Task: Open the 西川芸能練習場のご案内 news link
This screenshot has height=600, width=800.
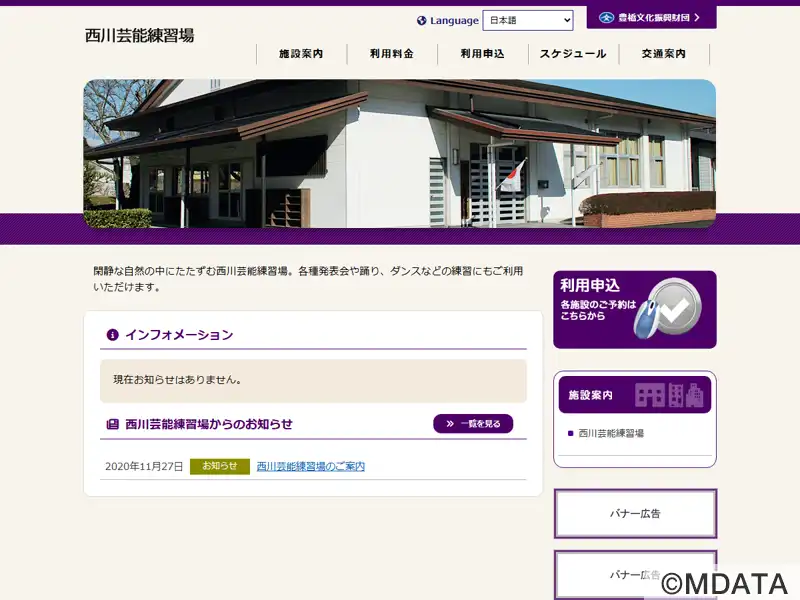Action: [311, 466]
